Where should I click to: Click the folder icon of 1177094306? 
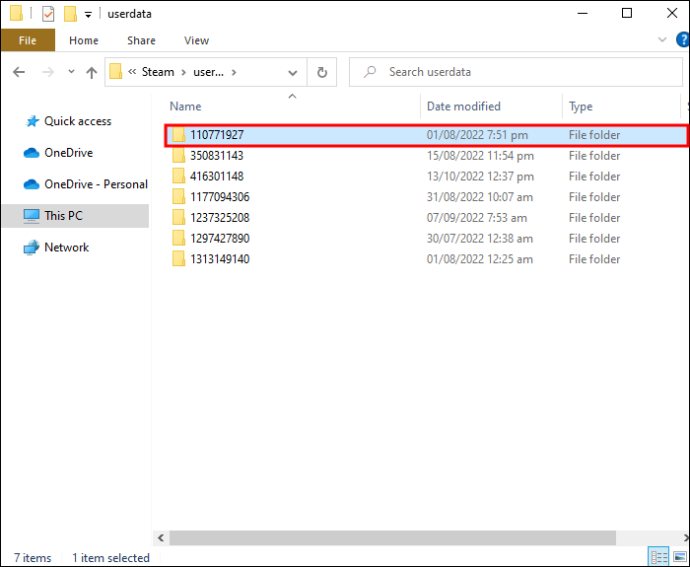178,197
